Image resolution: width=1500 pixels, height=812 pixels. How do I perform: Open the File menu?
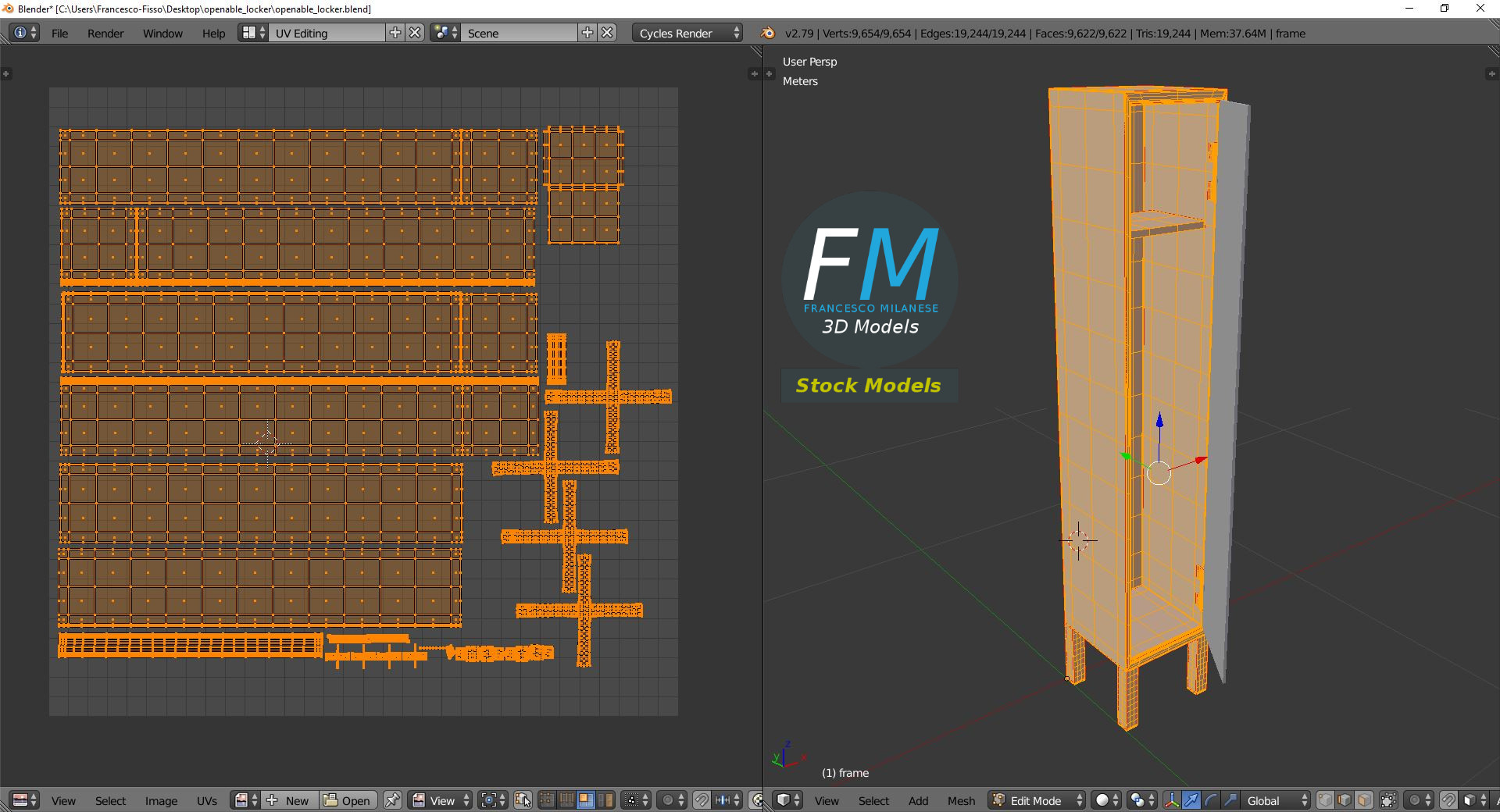coord(59,34)
